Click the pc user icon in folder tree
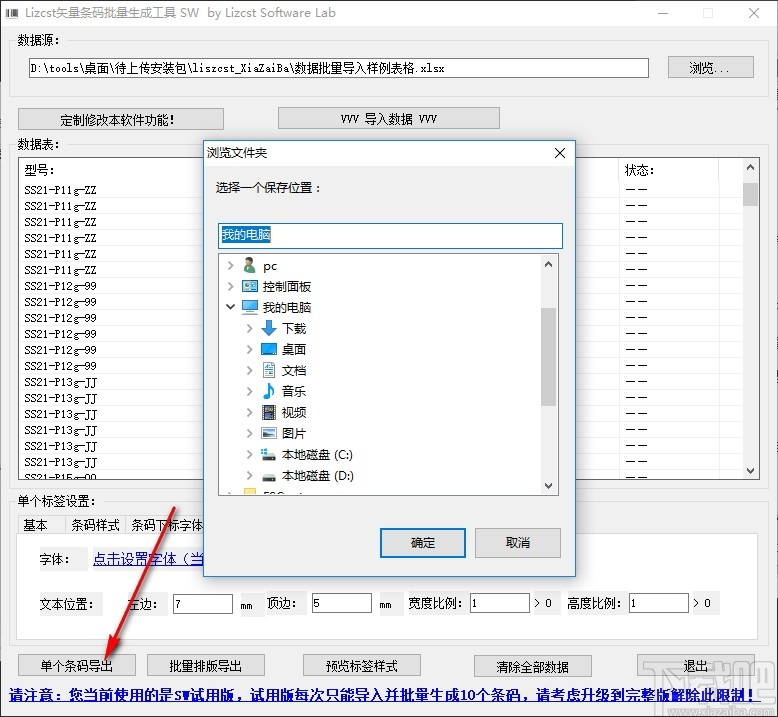This screenshot has height=717, width=778. [250, 265]
